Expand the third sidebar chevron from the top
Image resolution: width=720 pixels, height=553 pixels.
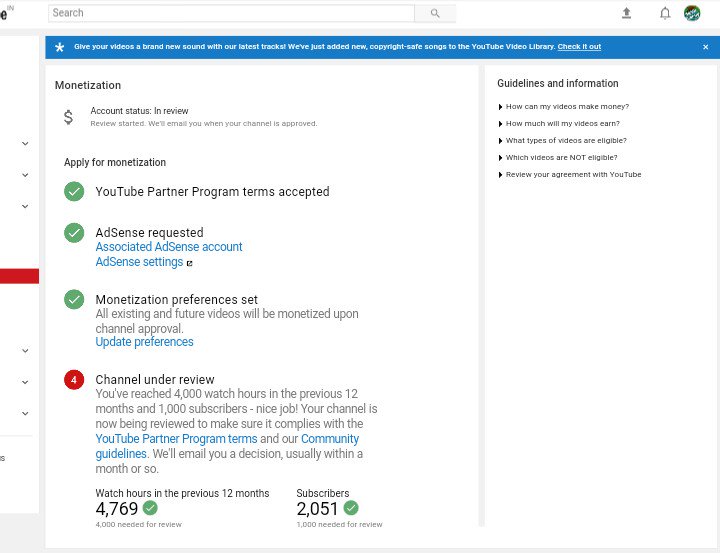click(25, 206)
